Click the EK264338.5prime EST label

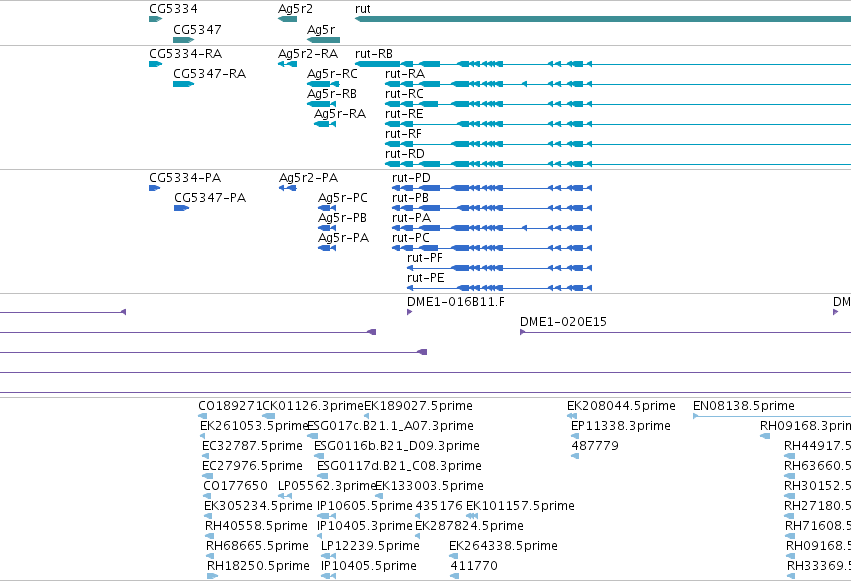click(x=504, y=547)
